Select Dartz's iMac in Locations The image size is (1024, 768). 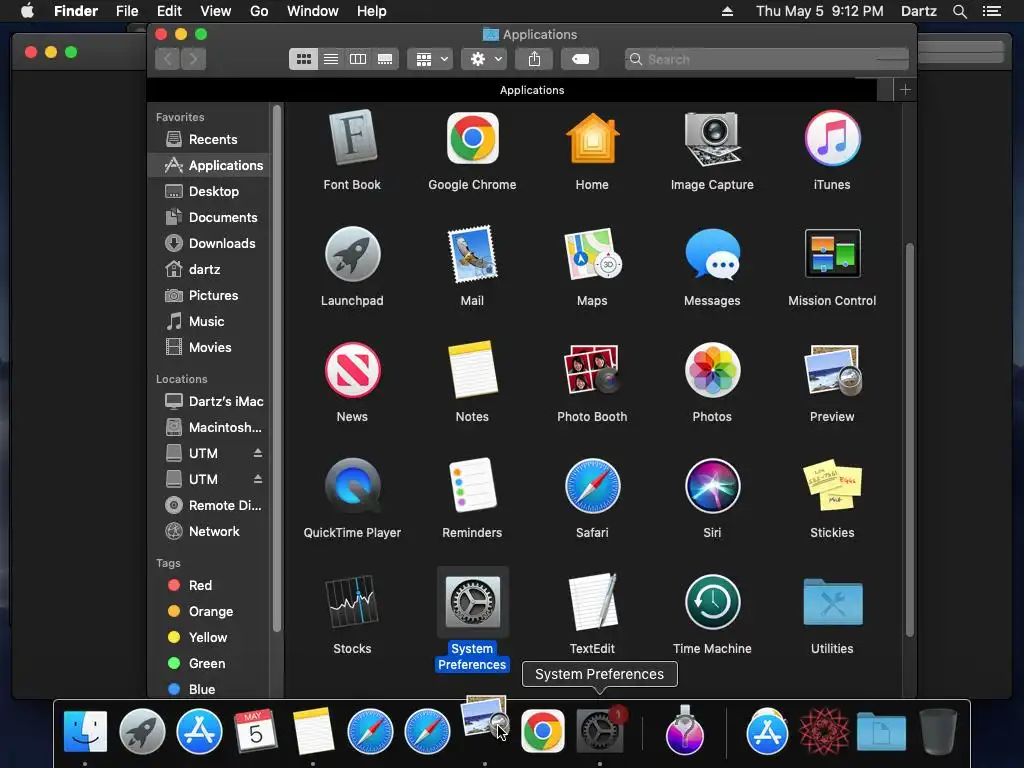(x=226, y=401)
